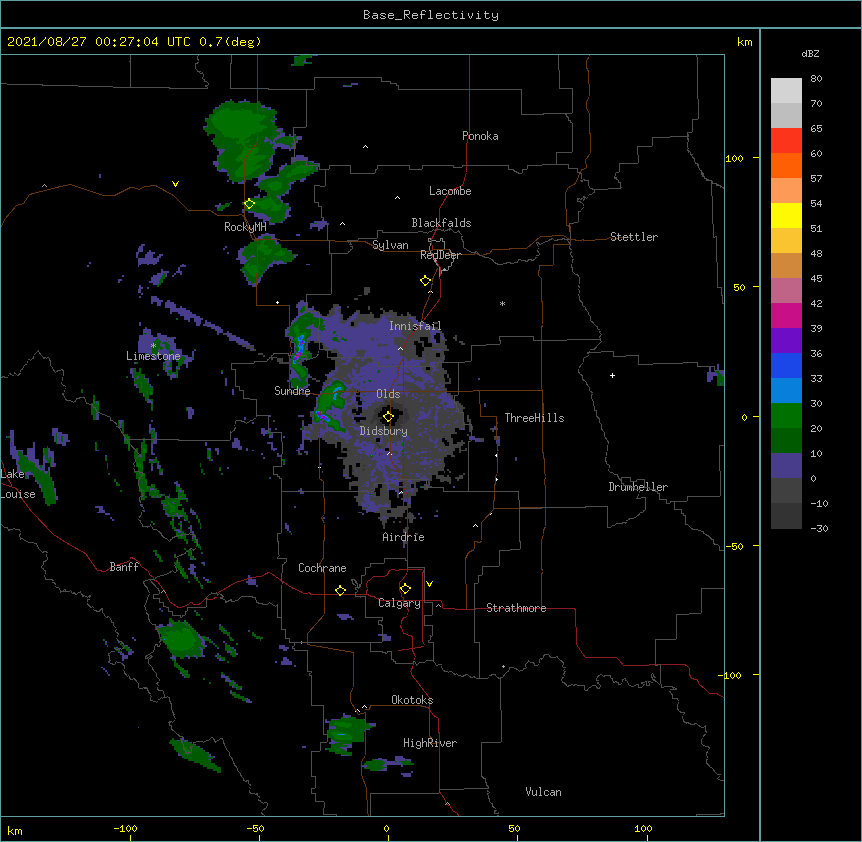
Task: Click the Airdrie city label
Action: (404, 537)
